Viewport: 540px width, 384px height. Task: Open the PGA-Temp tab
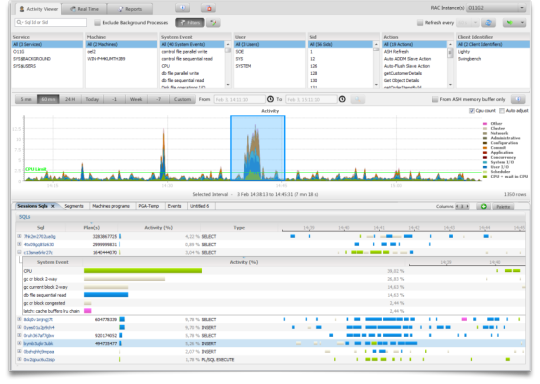pos(149,206)
